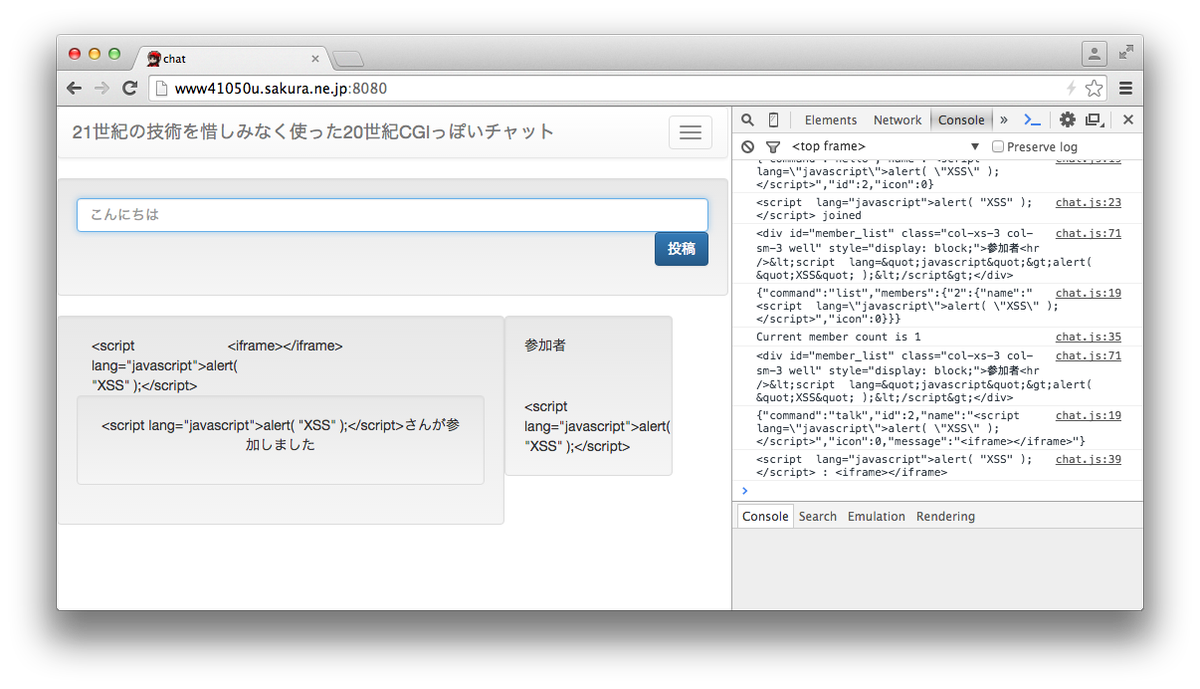
Task: Click 'Current member count is 1' log
Action: pyautogui.click(x=838, y=337)
